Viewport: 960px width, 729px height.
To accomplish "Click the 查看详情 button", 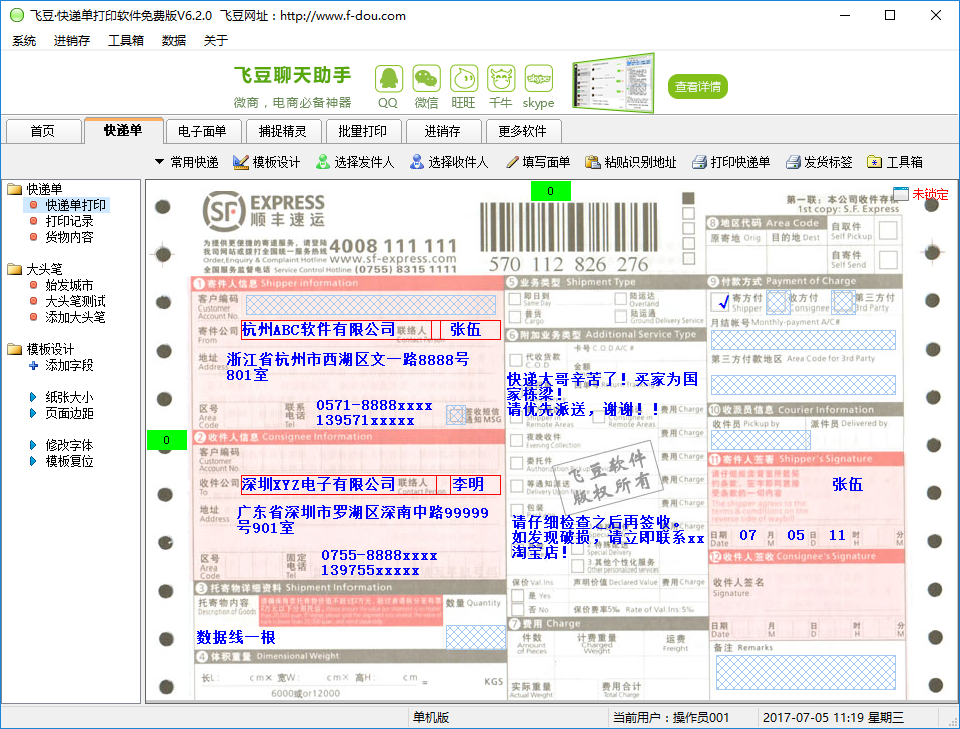I will (x=697, y=86).
